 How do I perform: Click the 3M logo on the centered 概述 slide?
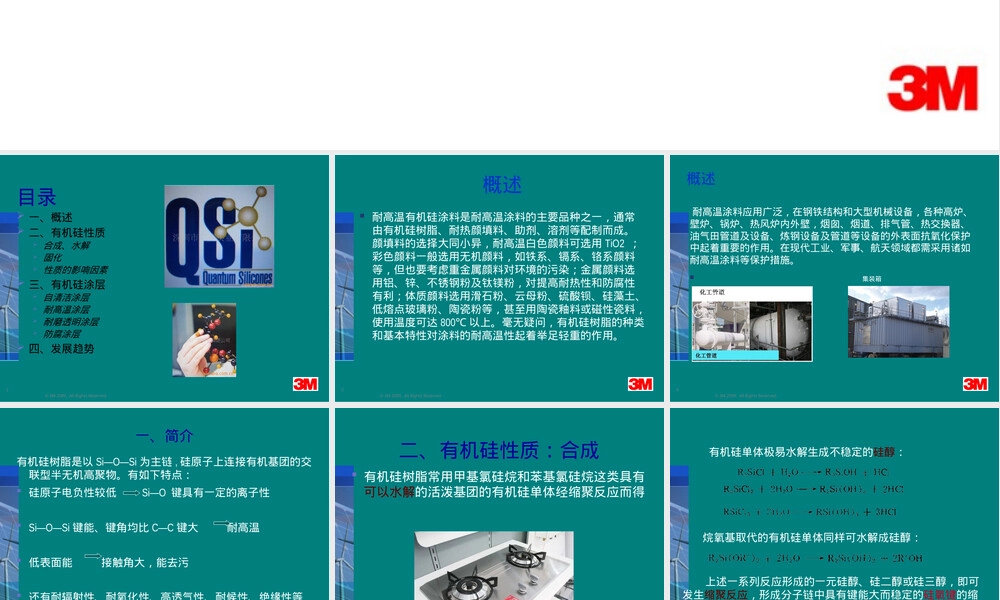click(x=640, y=384)
